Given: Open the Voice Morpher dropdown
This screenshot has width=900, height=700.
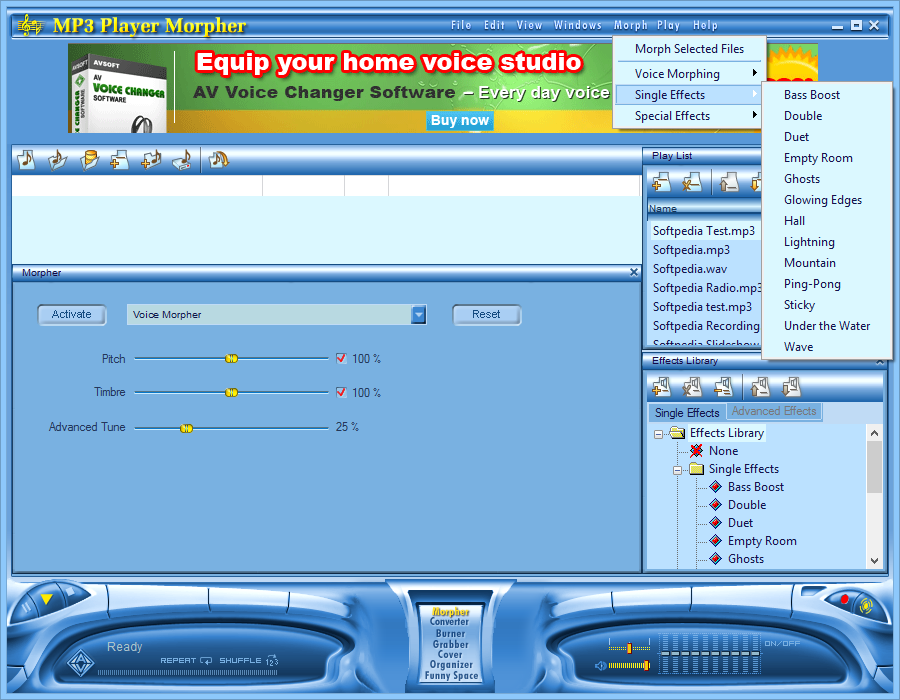Looking at the screenshot, I should pyautogui.click(x=419, y=314).
